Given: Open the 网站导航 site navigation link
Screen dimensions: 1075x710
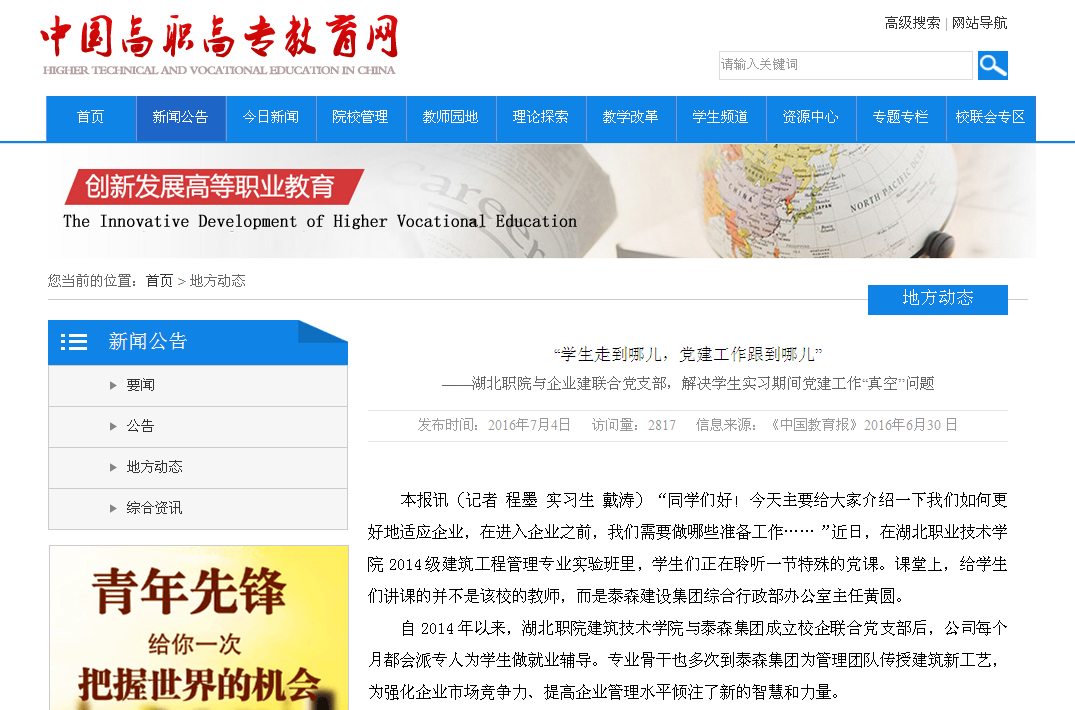Looking at the screenshot, I should pyautogui.click(x=979, y=23).
